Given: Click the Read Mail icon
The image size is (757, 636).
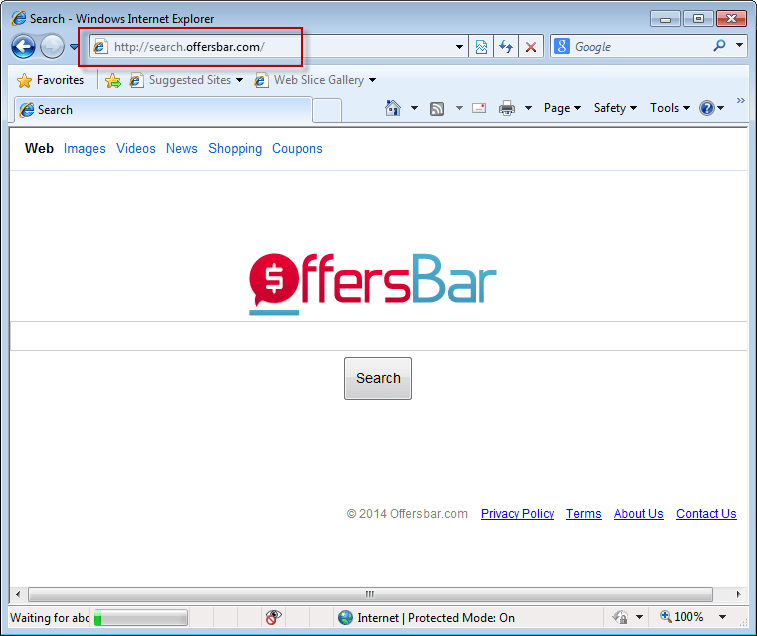Looking at the screenshot, I should (x=479, y=108).
